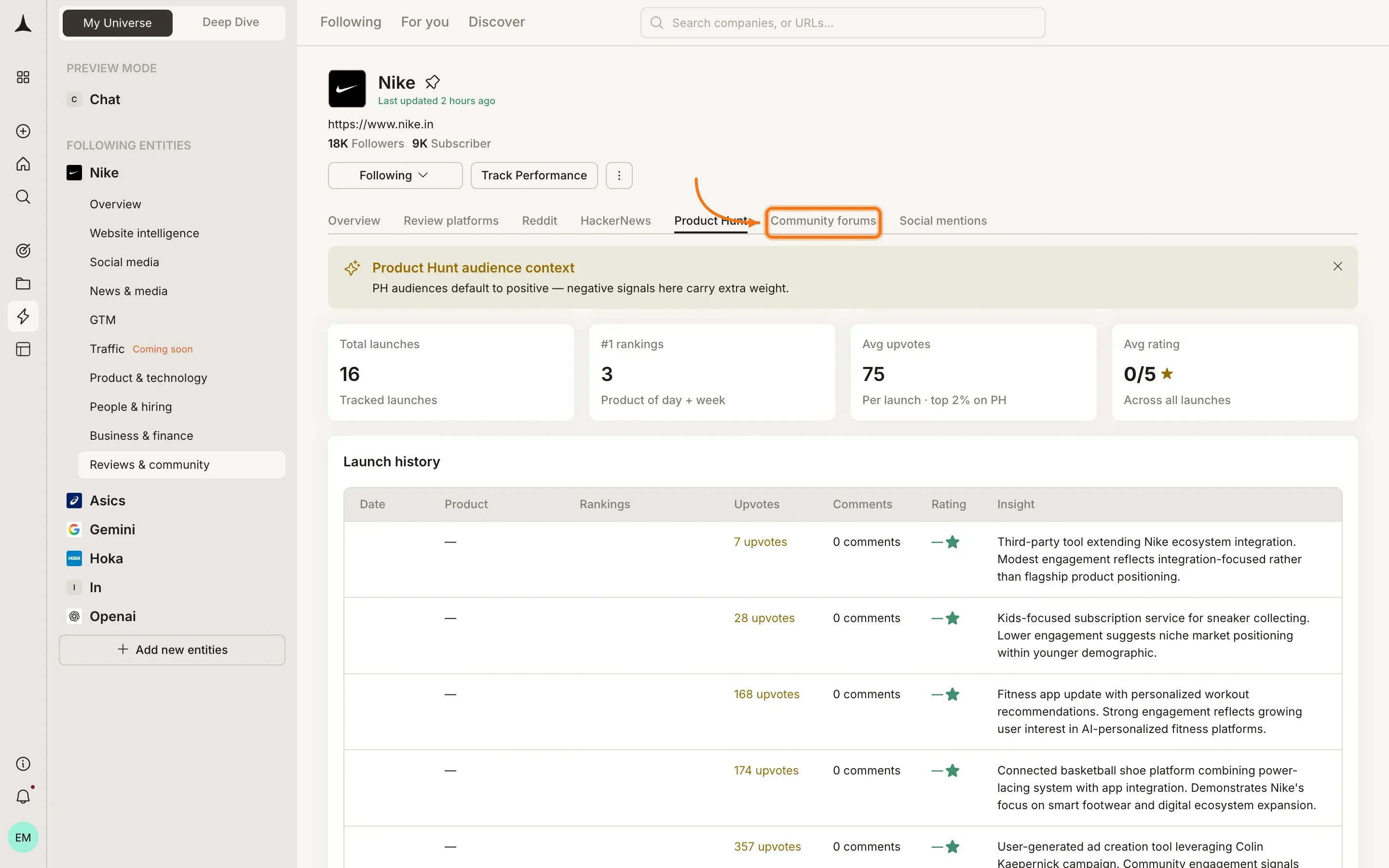Click the star icon in Avg rating card
1389x868 pixels.
click(x=1167, y=374)
